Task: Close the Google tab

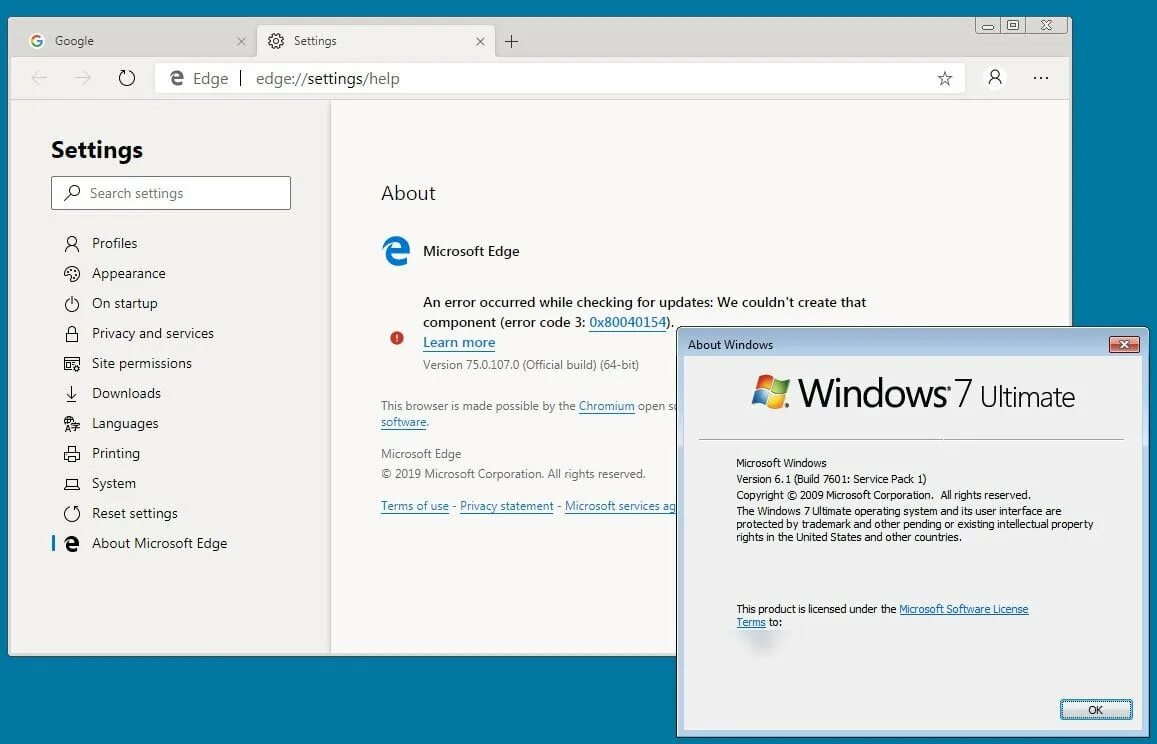Action: coord(241,41)
